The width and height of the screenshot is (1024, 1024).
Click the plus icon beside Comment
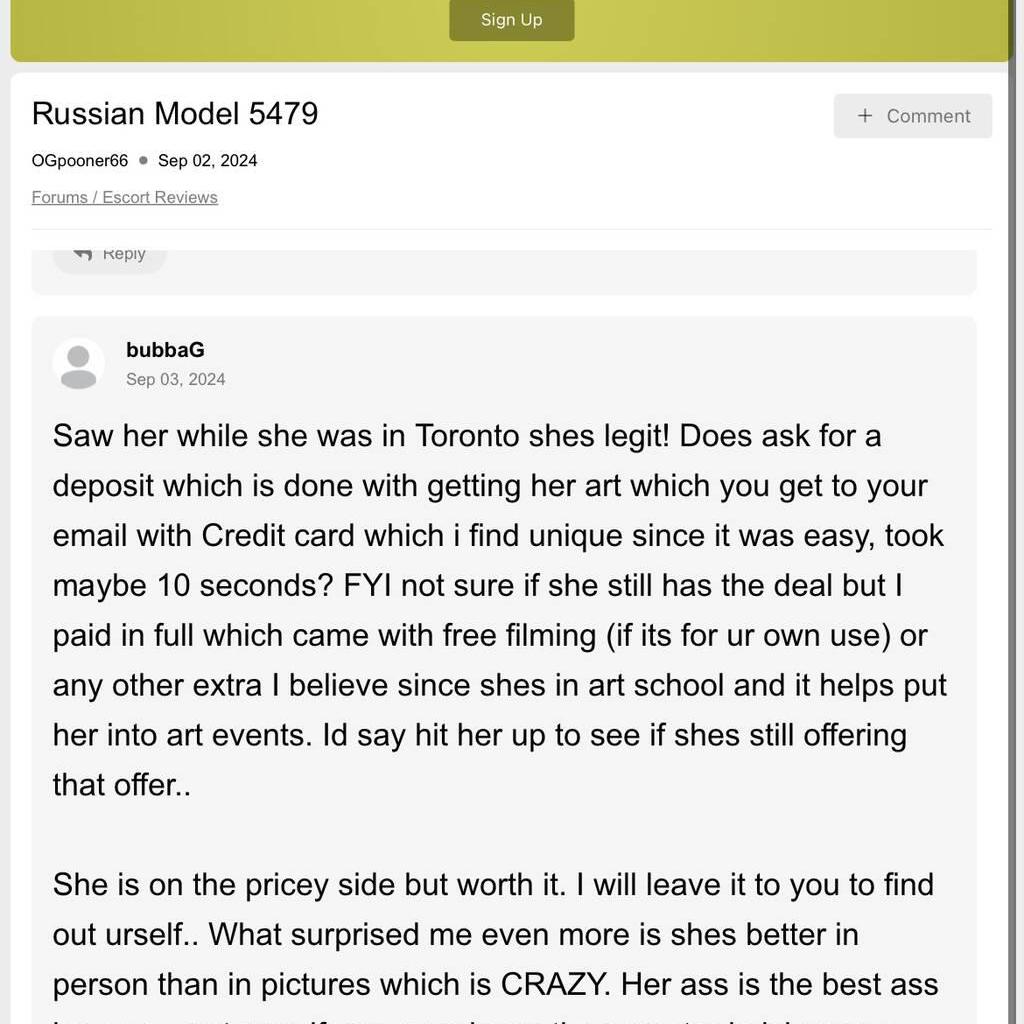[865, 116]
